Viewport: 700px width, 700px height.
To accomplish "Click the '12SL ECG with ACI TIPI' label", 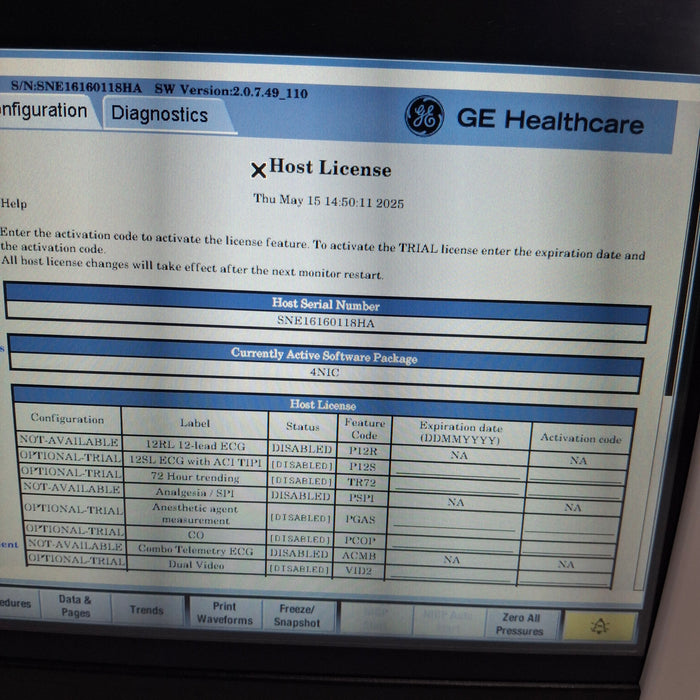I will pos(195,461).
